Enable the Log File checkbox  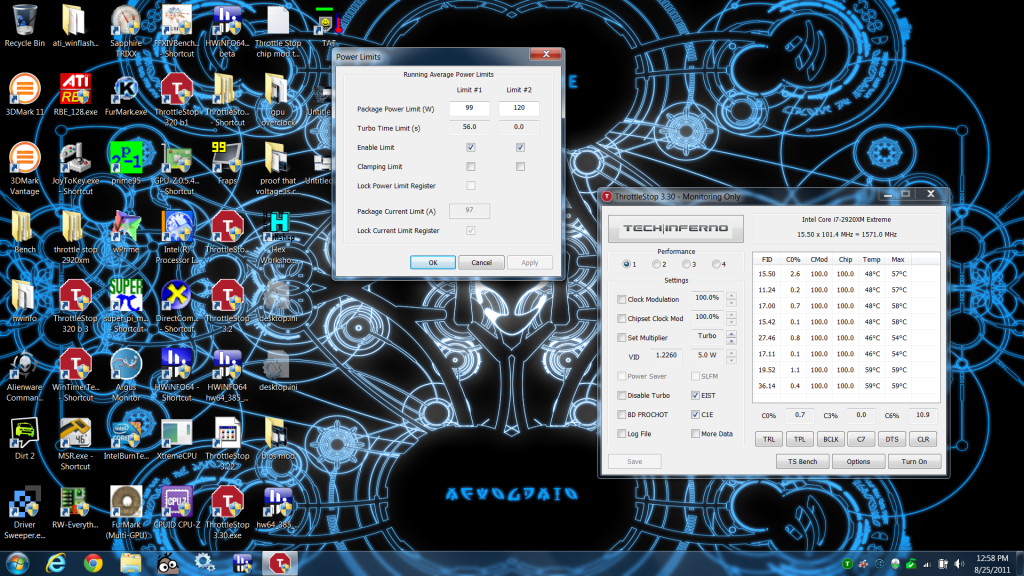pyautogui.click(x=621, y=434)
